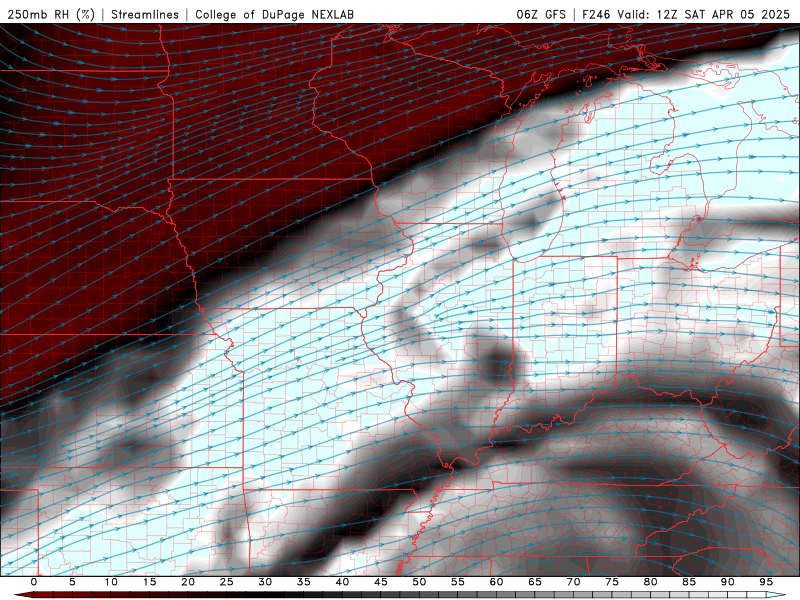Click the '85' color scale label
The image size is (800, 600).
click(689, 582)
